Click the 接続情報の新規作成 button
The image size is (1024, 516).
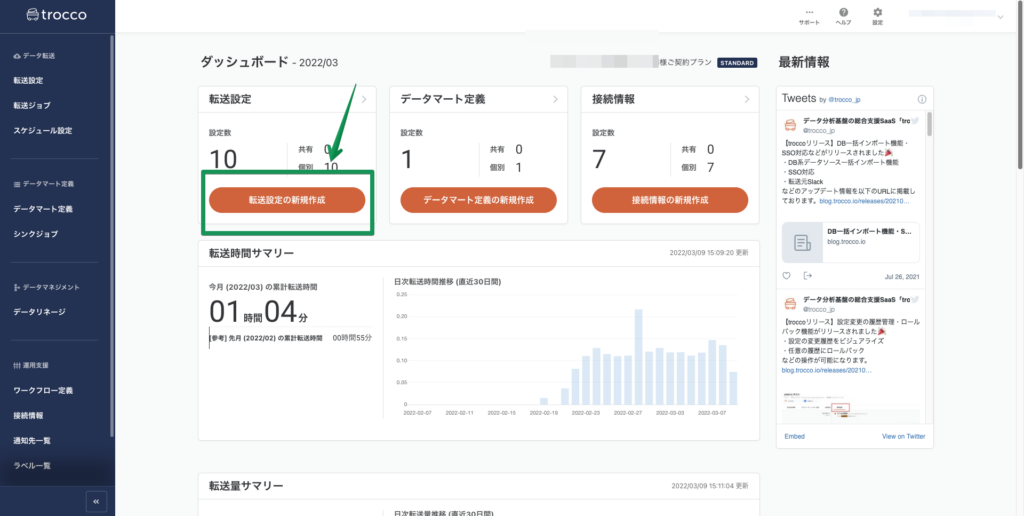tap(670, 200)
